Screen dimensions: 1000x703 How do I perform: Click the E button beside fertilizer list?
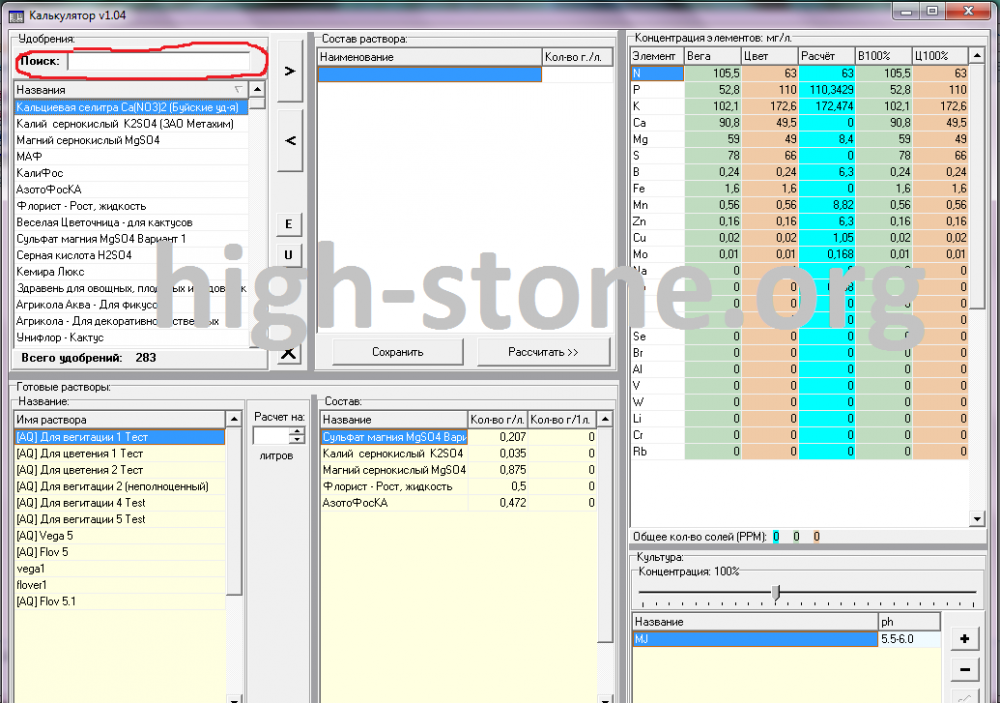[289, 224]
